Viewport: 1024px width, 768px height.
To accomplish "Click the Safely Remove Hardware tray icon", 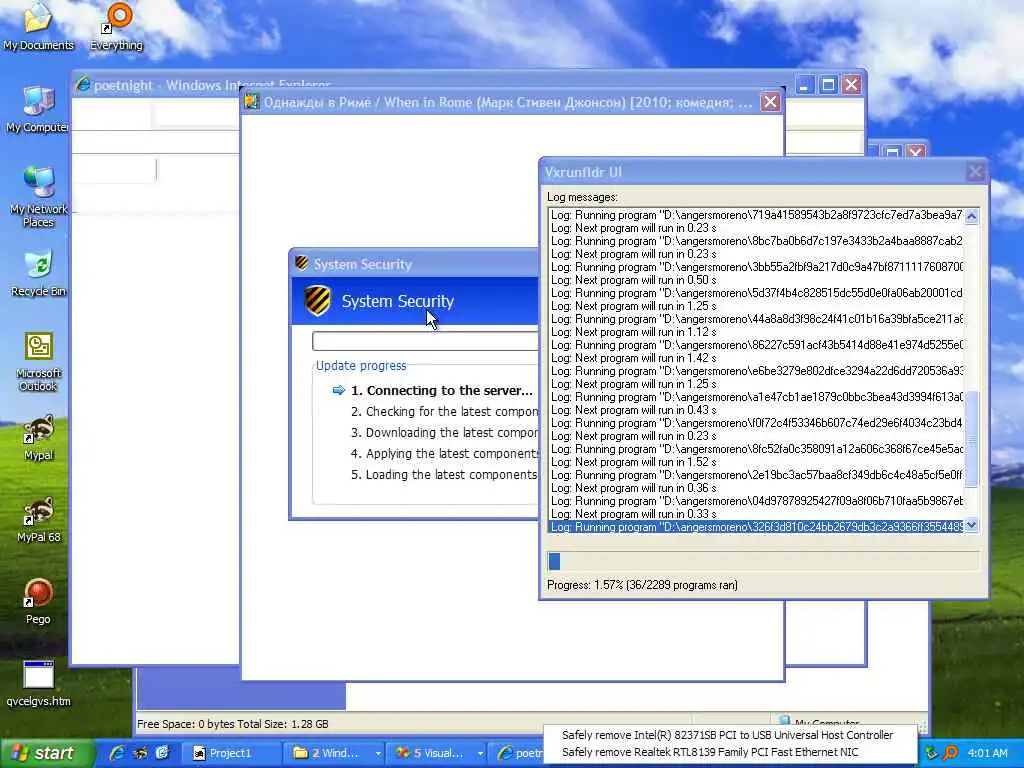I will [x=931, y=753].
